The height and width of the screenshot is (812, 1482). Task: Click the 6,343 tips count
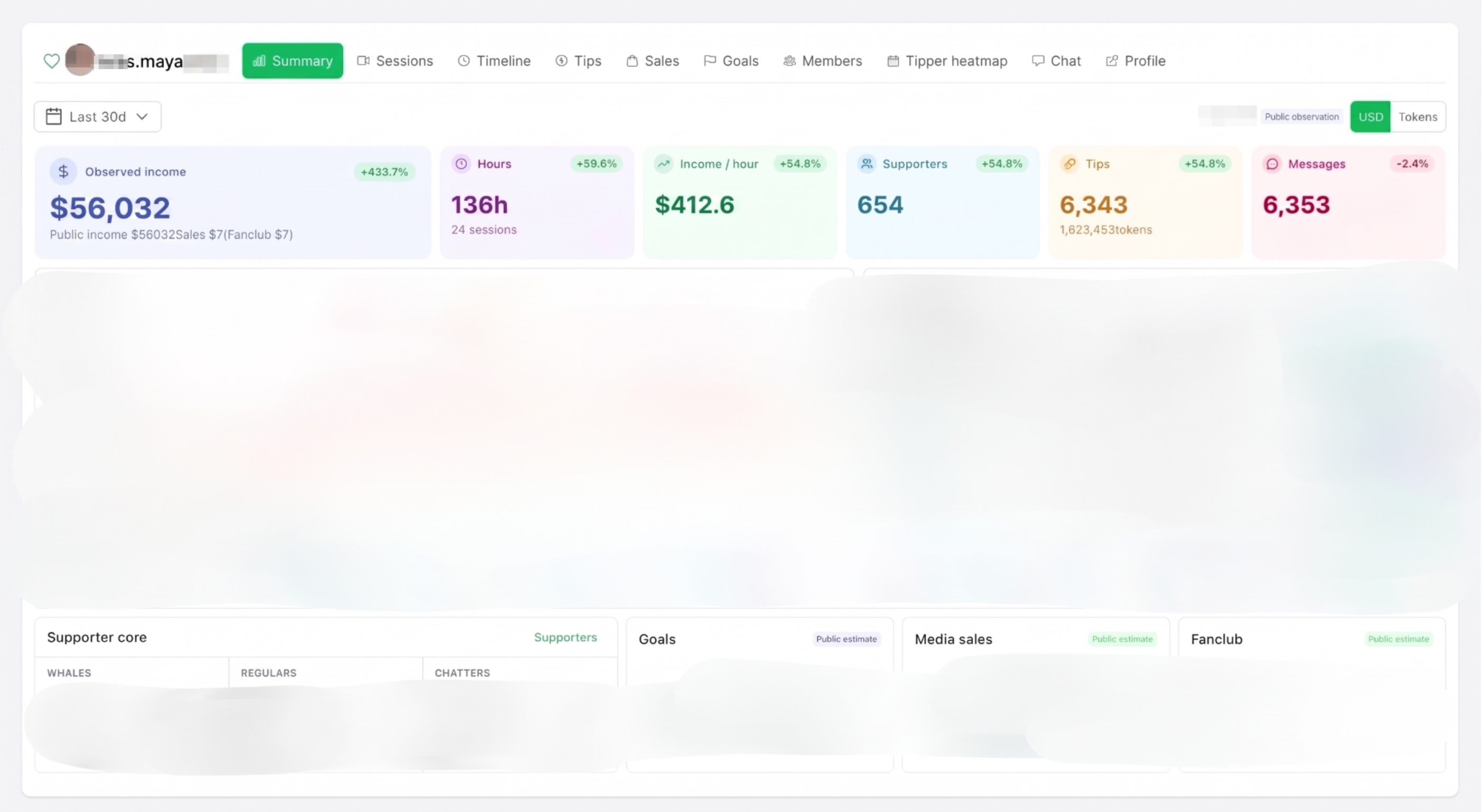[x=1094, y=205]
